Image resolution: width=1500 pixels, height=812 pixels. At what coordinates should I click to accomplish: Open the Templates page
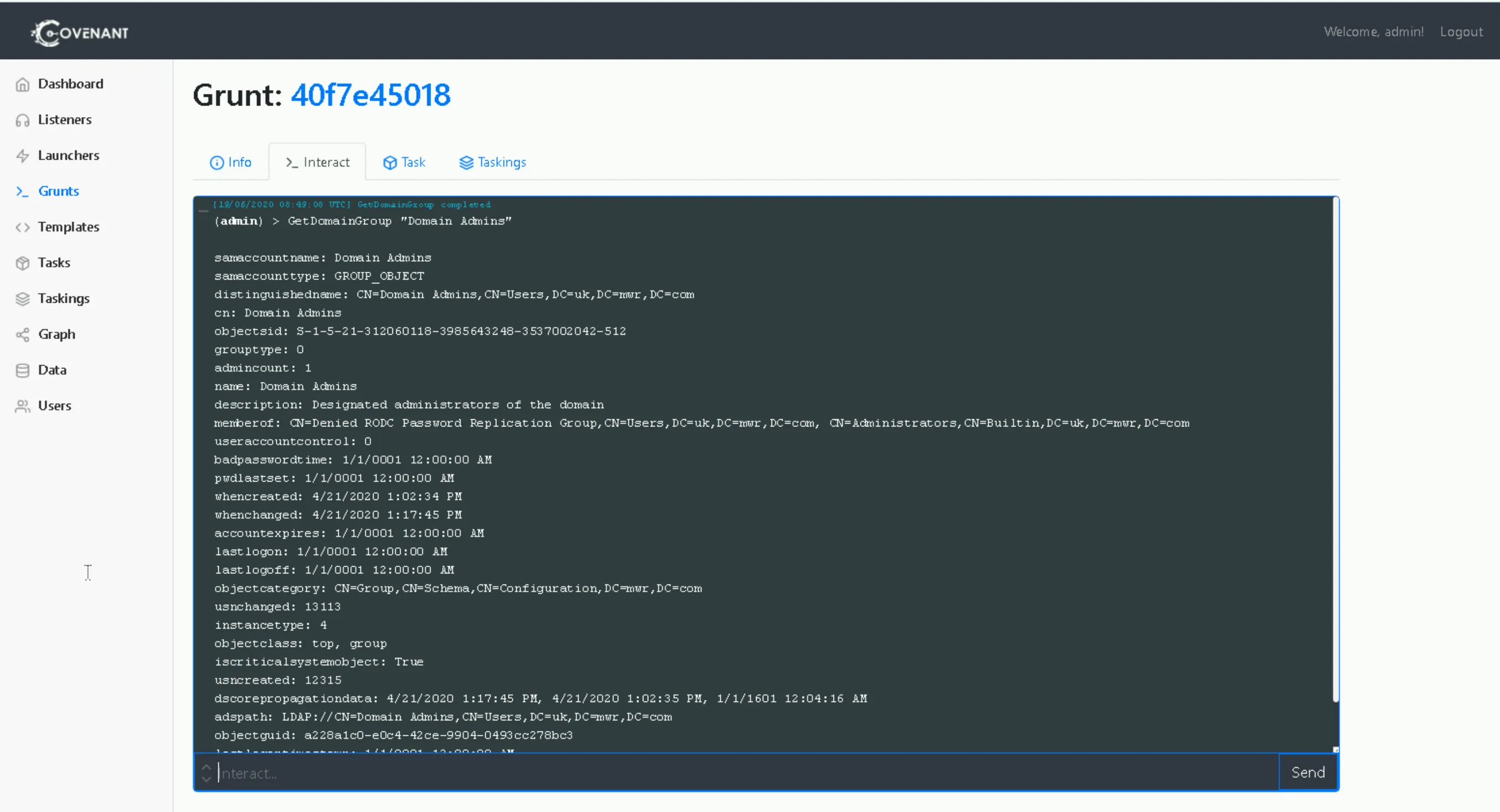coord(69,227)
